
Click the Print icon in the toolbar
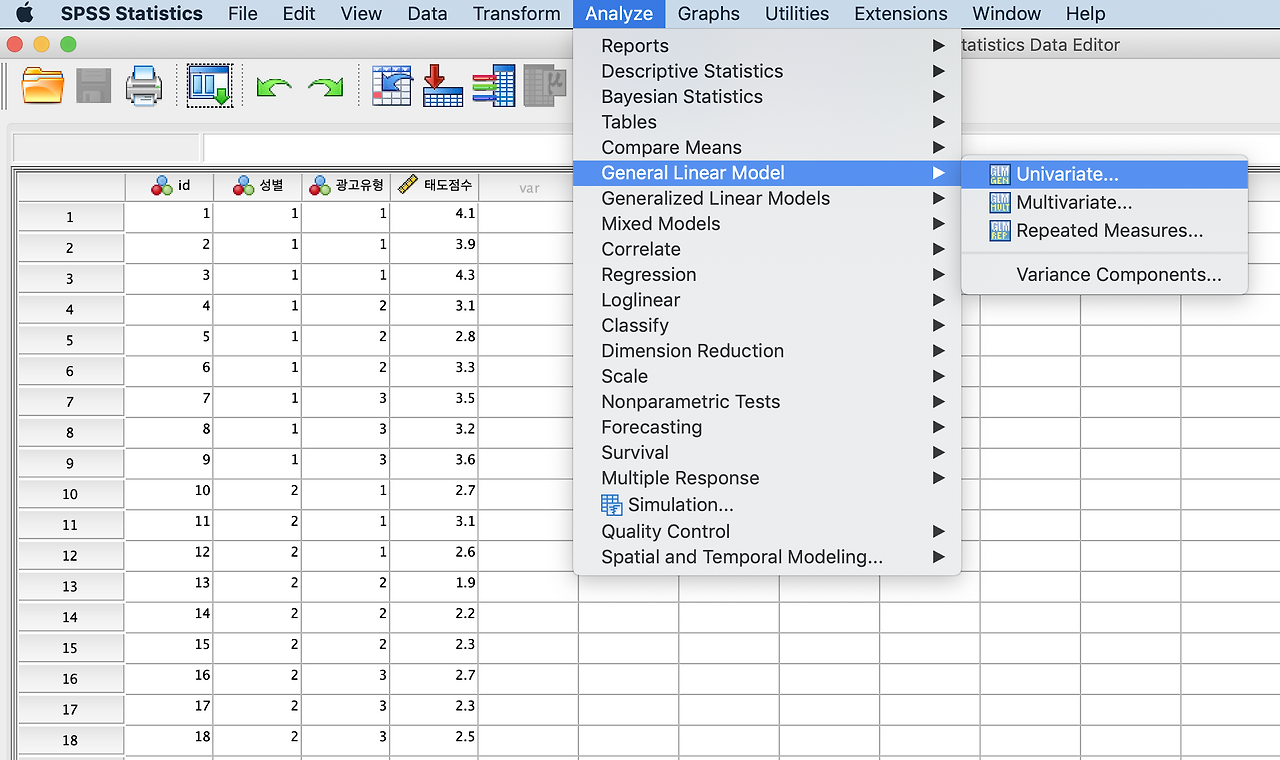[144, 85]
